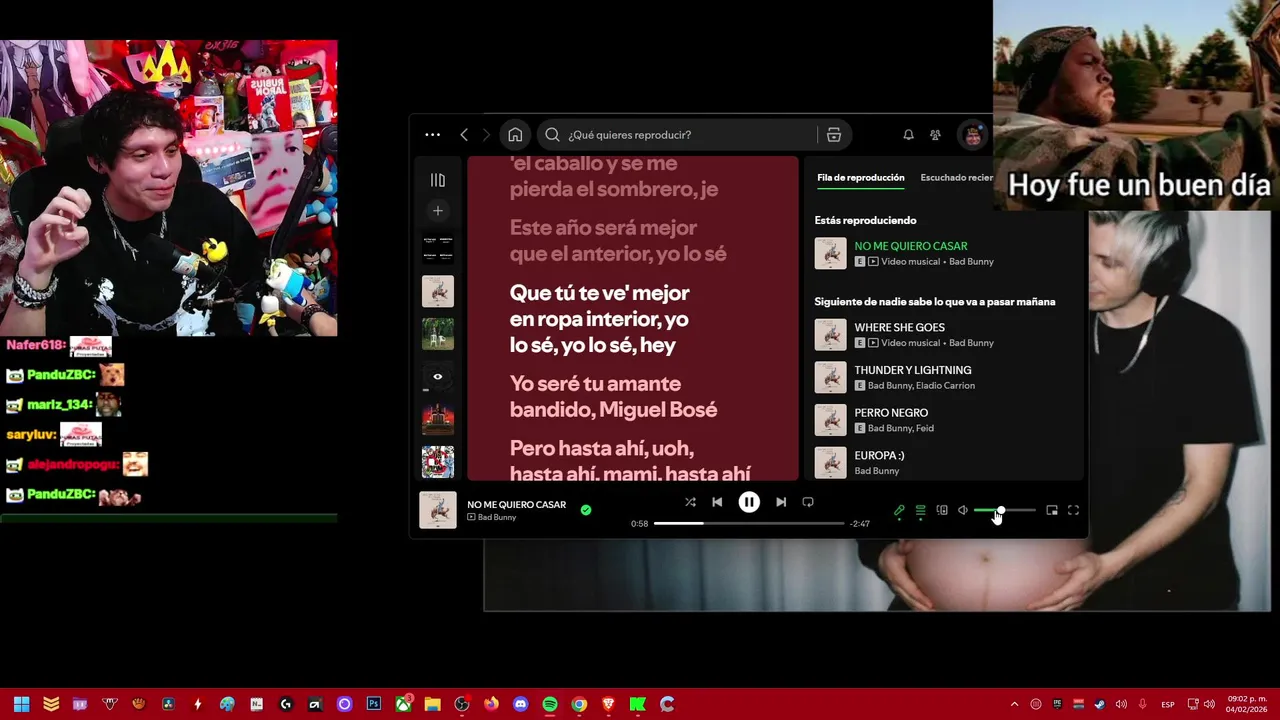The image size is (1280, 720).
Task: Toggle the playback queue button
Action: pos(920,510)
